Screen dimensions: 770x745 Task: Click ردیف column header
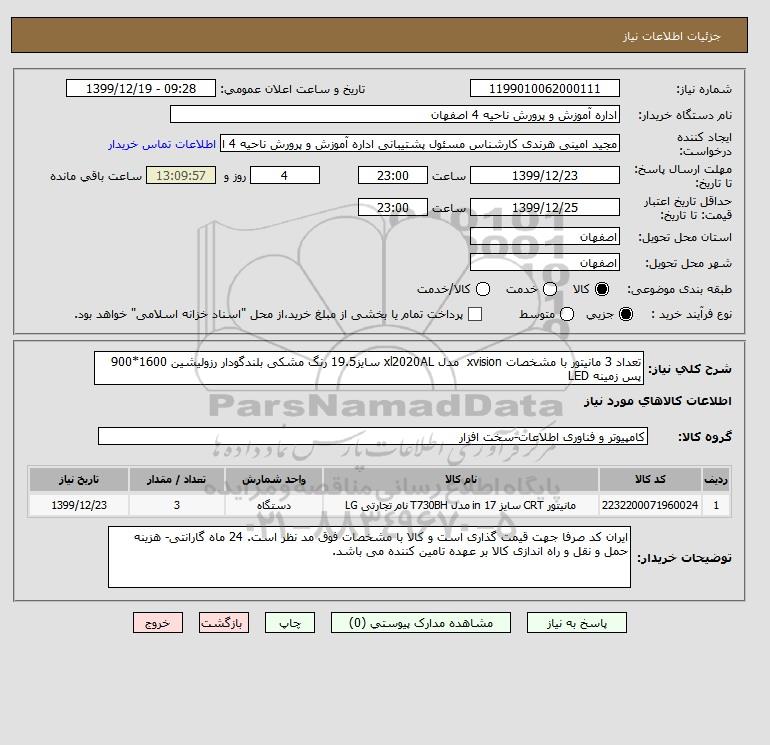tap(716, 479)
